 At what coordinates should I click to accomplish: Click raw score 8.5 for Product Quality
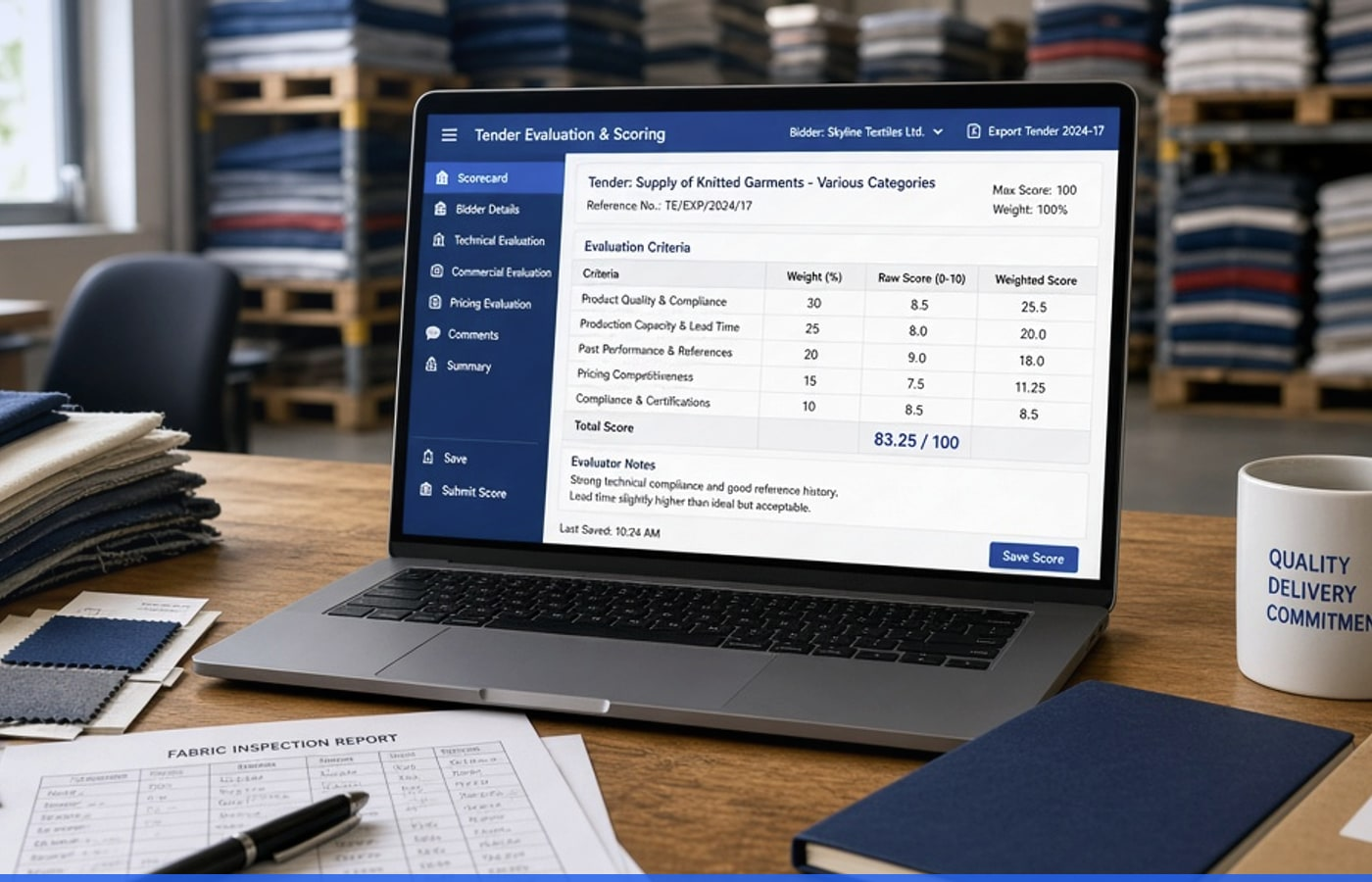tap(919, 305)
